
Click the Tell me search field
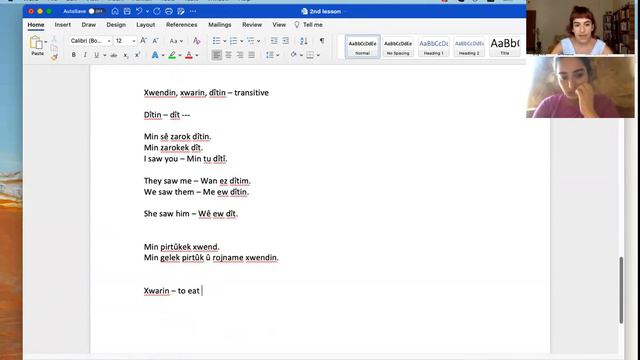click(x=309, y=25)
